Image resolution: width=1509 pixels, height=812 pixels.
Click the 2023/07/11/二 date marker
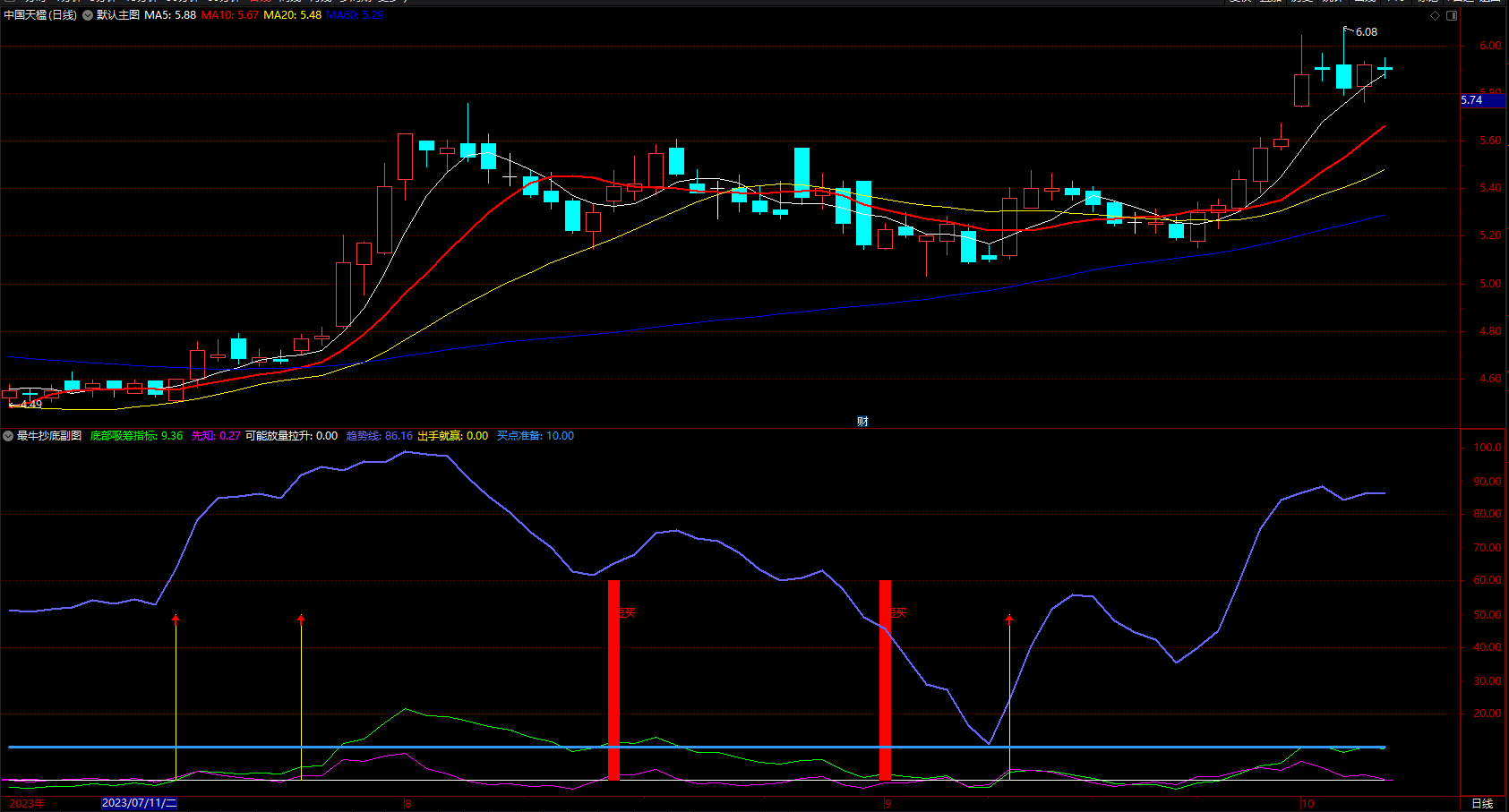[139, 803]
